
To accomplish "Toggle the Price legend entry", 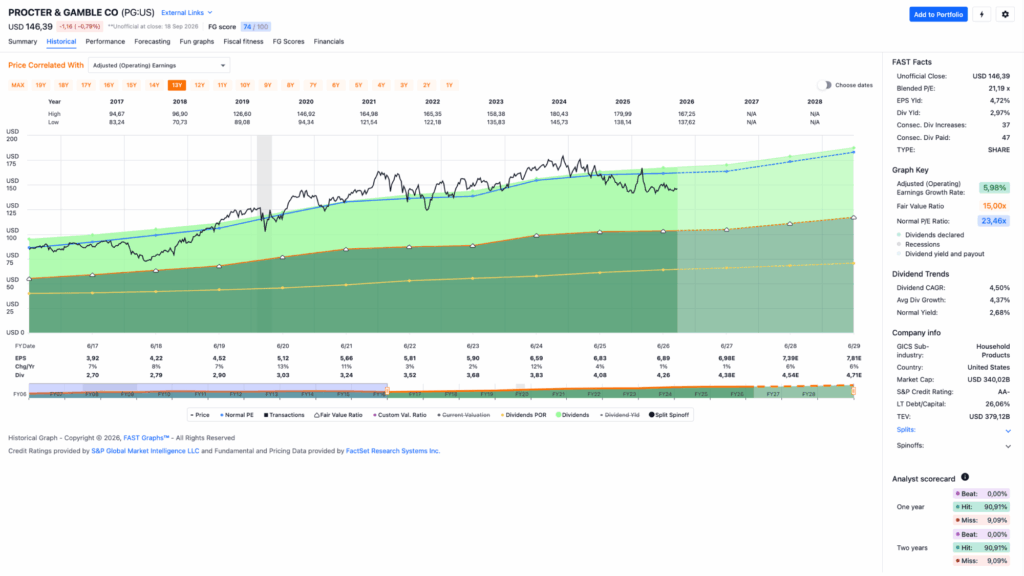I will pyautogui.click(x=200, y=415).
